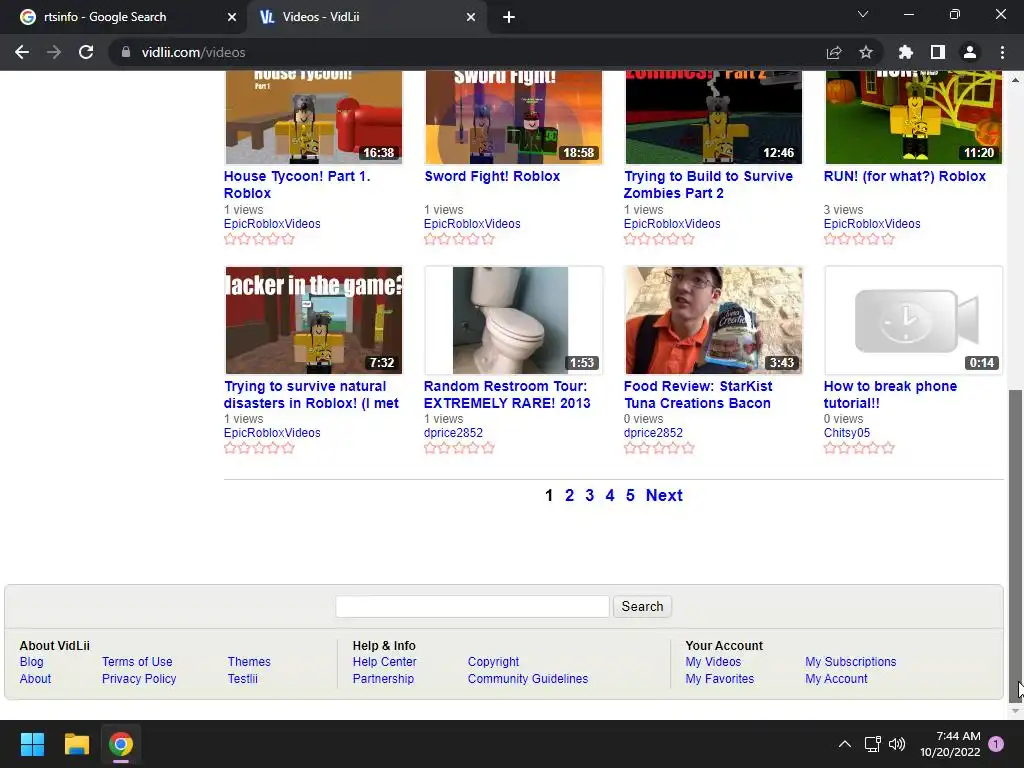The image size is (1024, 768).
Task: Click the scrollbar down arrow
Action: pyautogui.click(x=1015, y=711)
